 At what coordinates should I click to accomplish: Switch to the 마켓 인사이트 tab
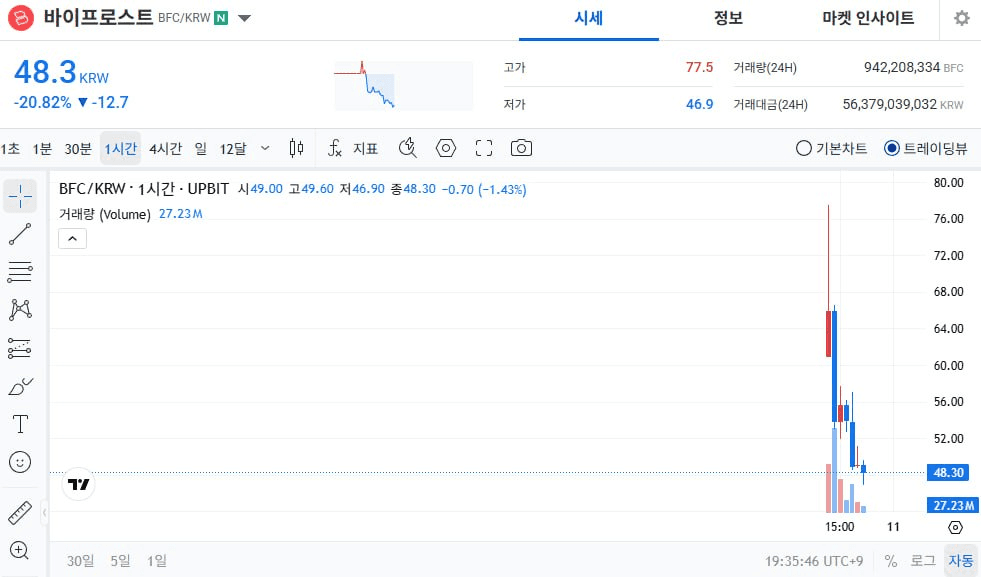(x=868, y=18)
